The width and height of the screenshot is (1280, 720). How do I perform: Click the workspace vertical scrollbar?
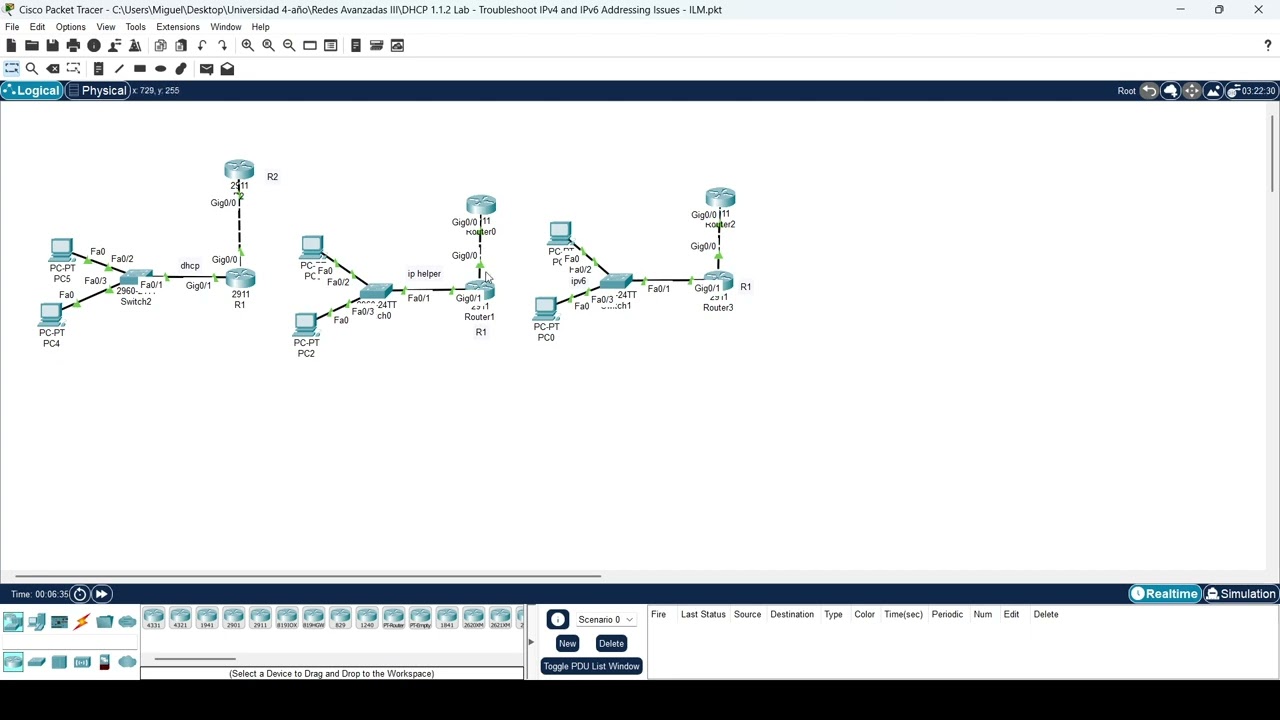[1272, 153]
